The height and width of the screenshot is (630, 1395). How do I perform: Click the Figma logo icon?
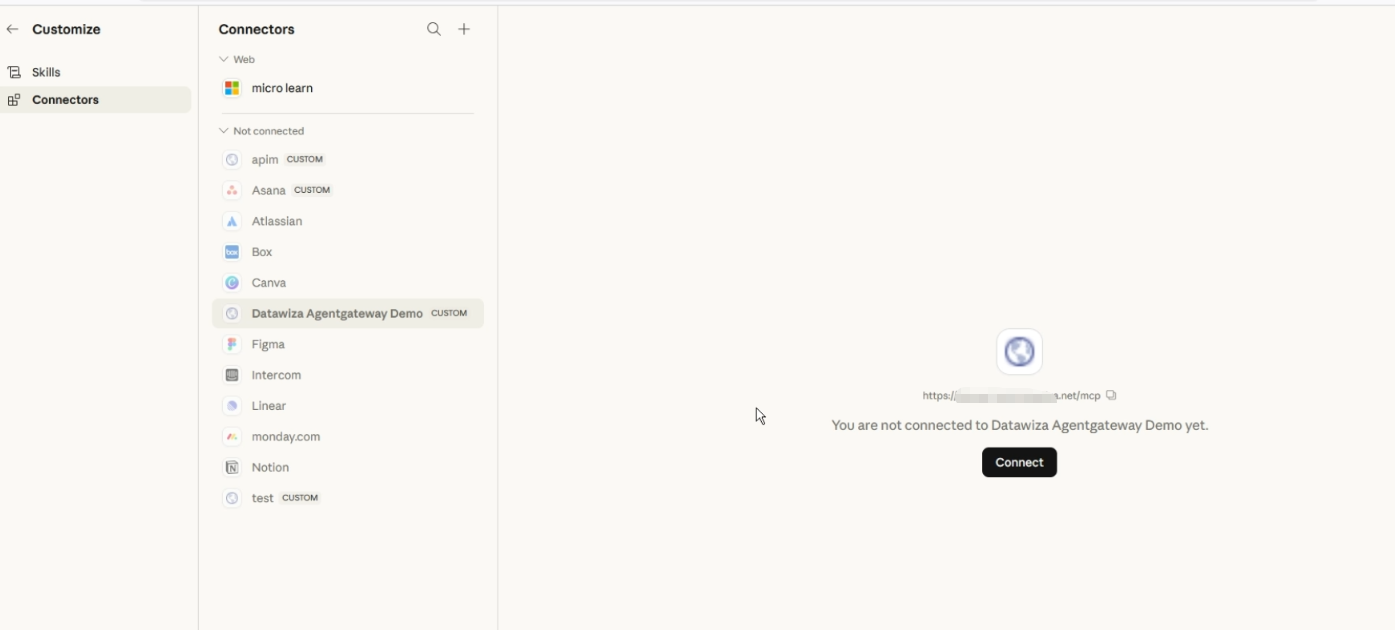(232, 344)
